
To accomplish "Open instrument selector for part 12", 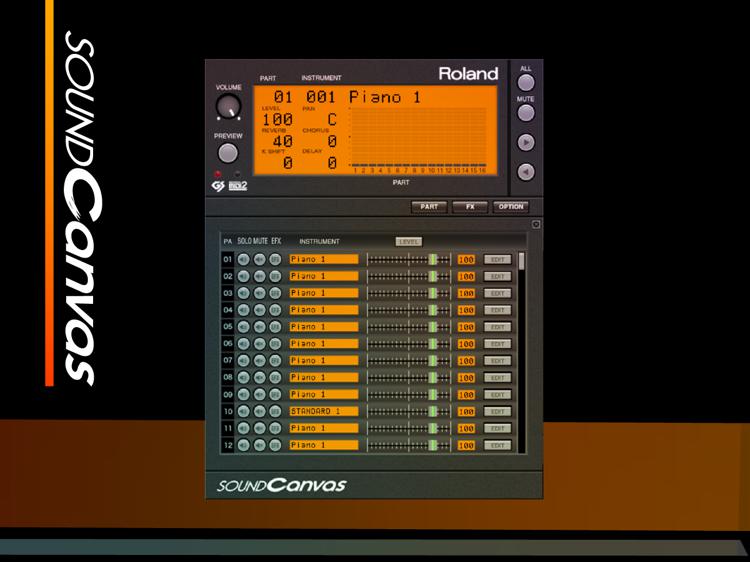I will tap(324, 445).
